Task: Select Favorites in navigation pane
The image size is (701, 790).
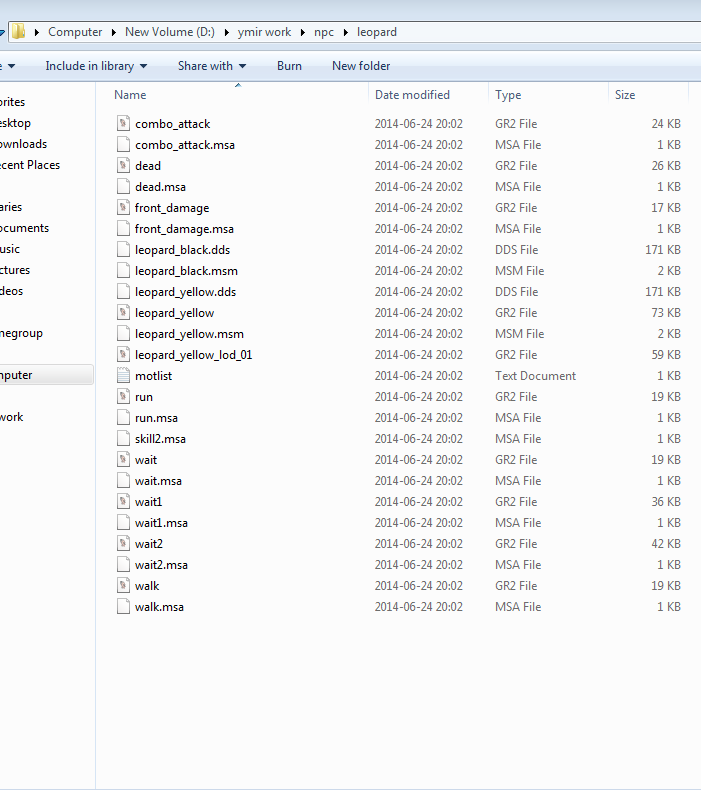Action: (x=12, y=102)
